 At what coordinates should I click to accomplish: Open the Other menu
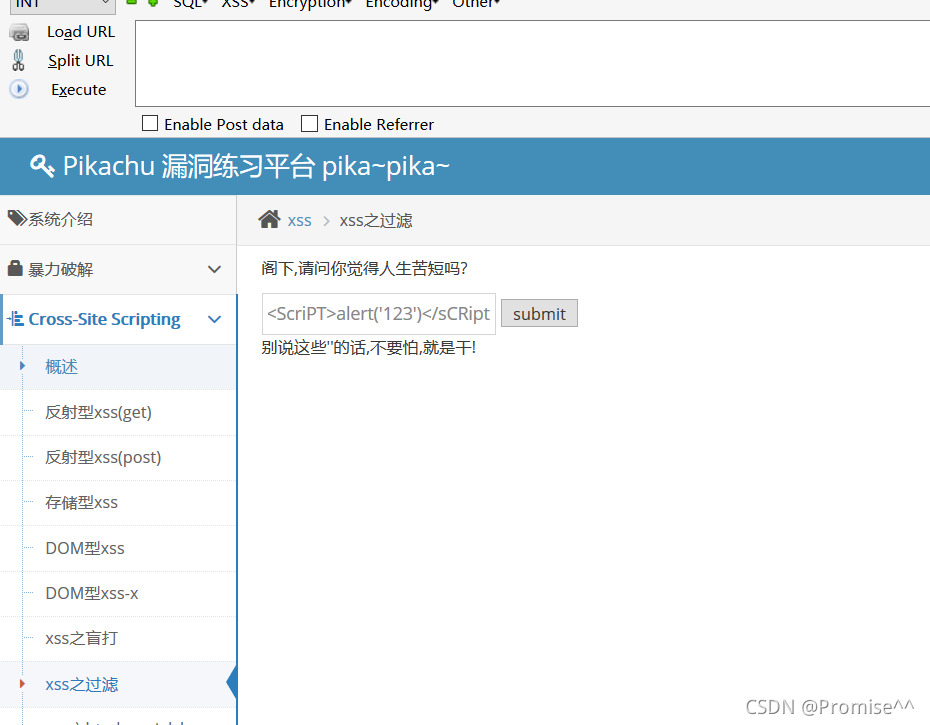tap(476, 4)
